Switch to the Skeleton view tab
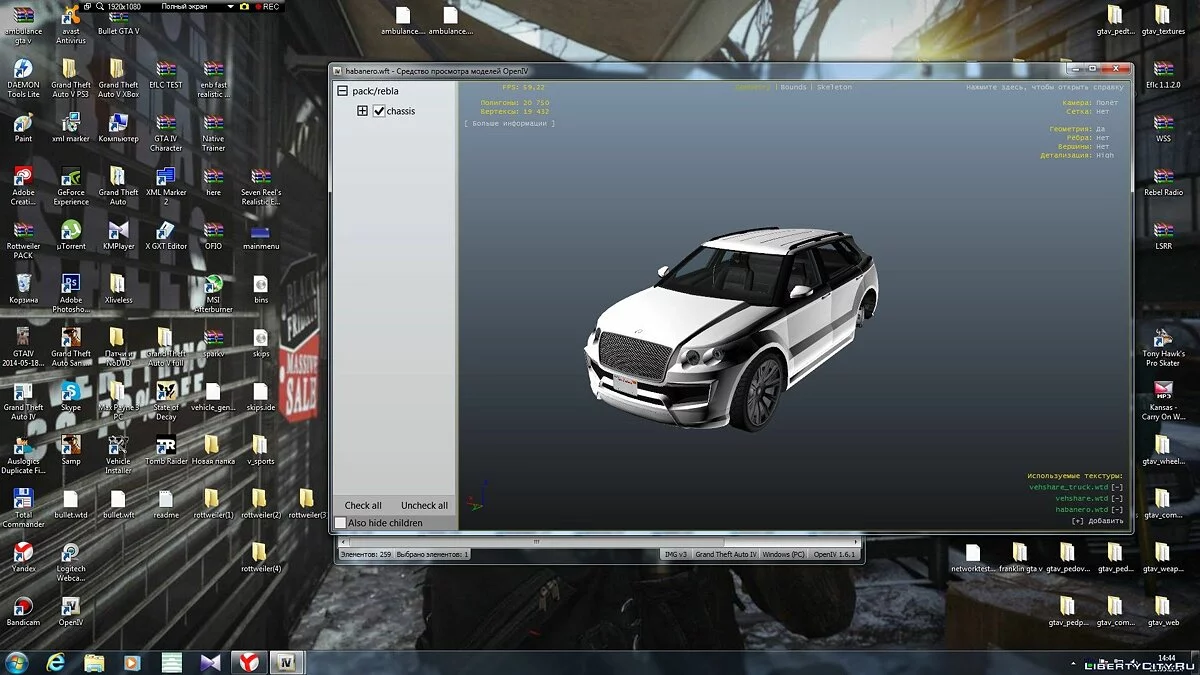Viewport: 1200px width, 675px height. click(834, 87)
